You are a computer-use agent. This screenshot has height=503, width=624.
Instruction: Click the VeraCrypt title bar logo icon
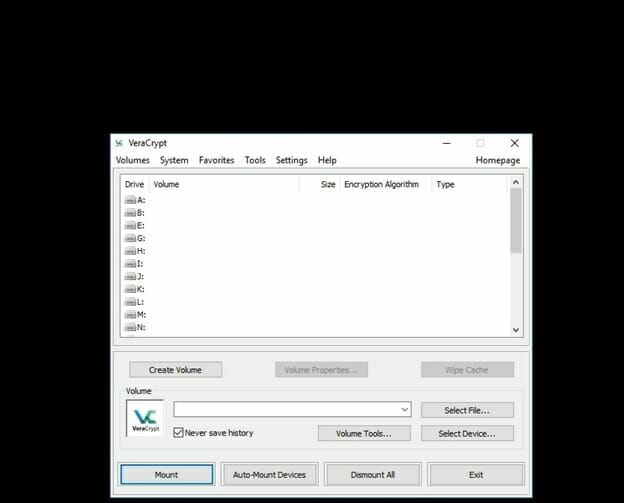[x=119, y=143]
